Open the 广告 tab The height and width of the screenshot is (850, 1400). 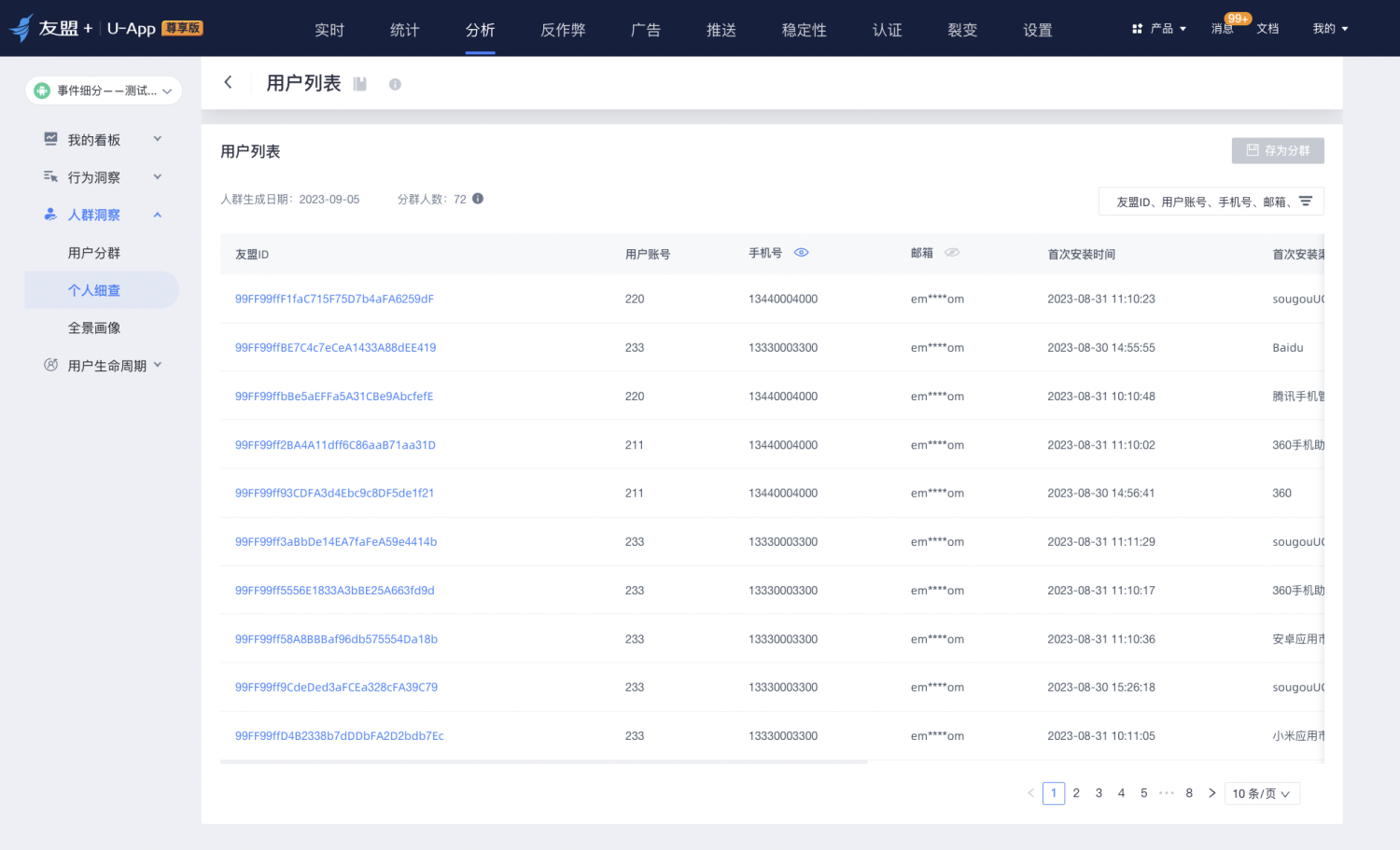click(x=646, y=30)
